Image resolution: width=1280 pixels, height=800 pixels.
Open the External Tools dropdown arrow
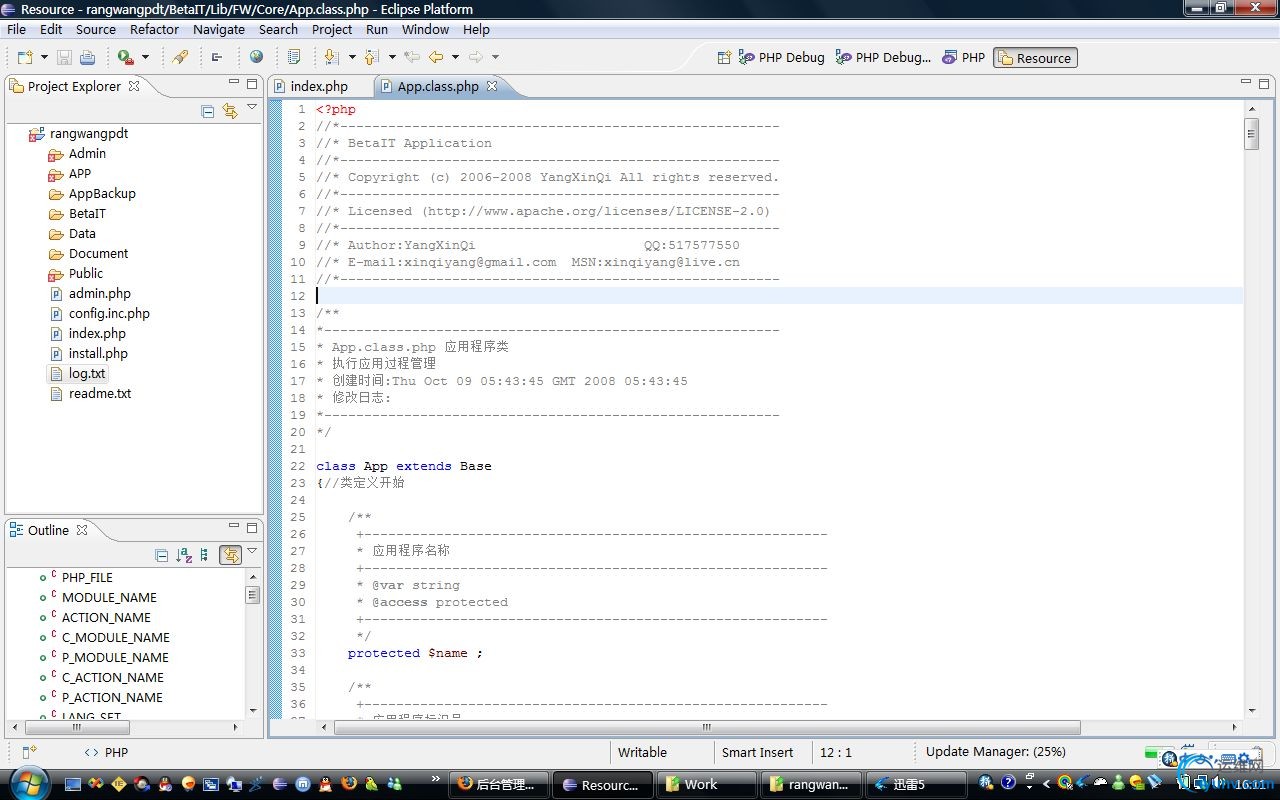(145, 57)
